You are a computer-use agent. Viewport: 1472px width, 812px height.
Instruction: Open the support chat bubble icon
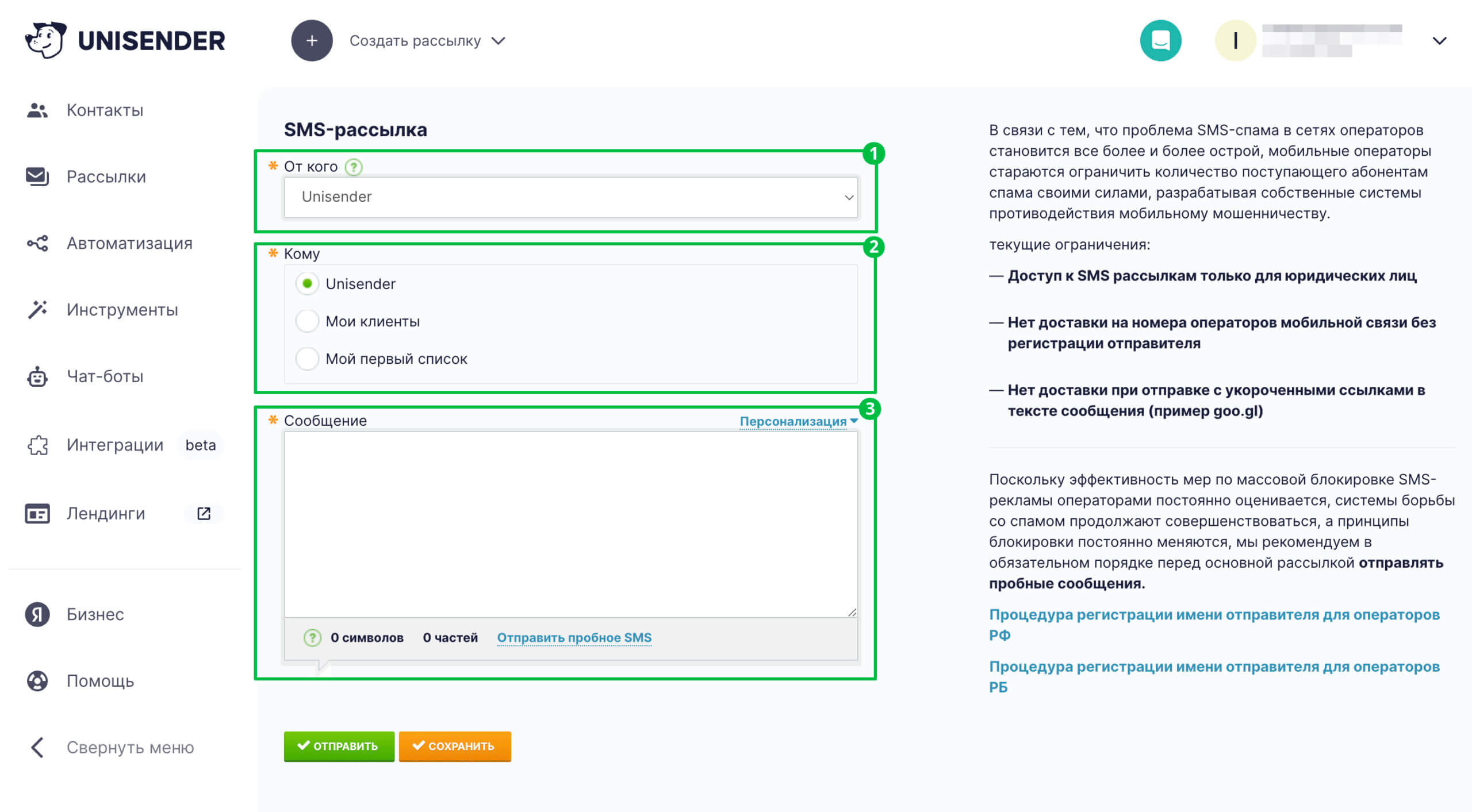(x=1161, y=40)
